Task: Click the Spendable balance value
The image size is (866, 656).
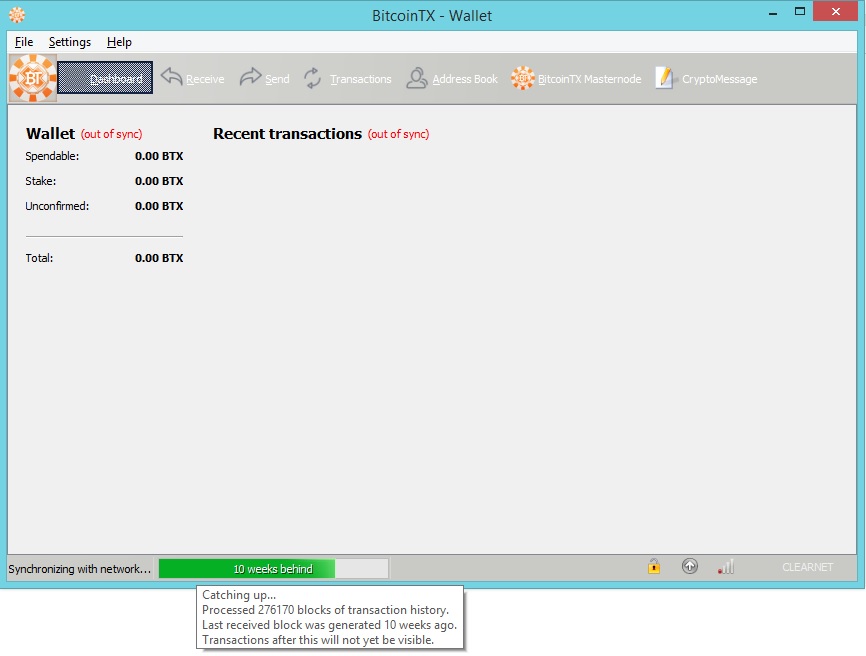Action: [159, 156]
